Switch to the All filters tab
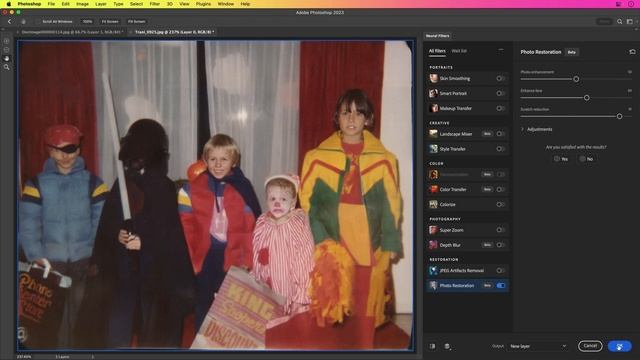 (437, 51)
